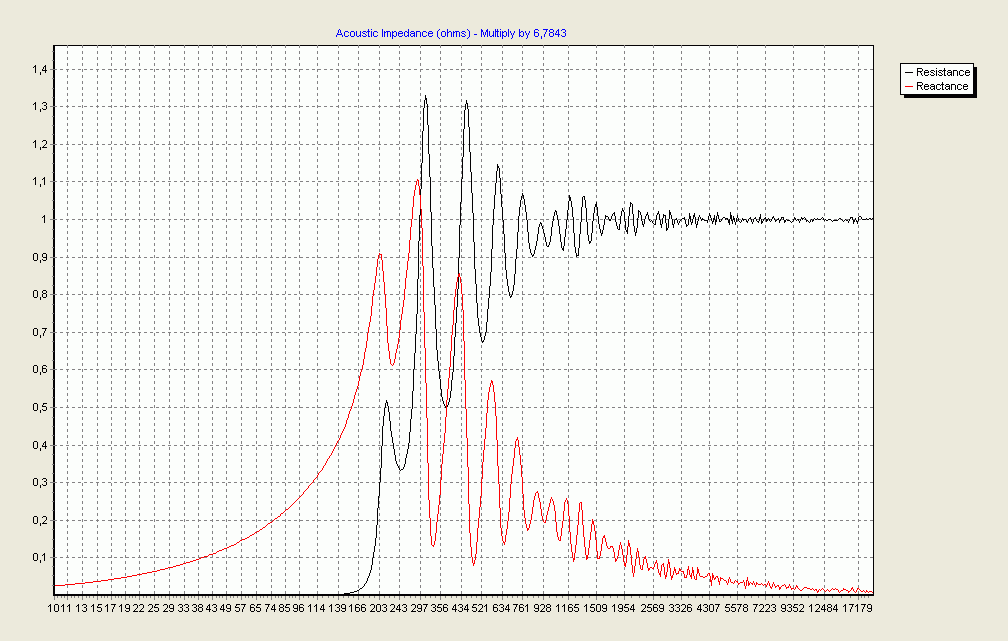Click the x-axis frequency label 1954
Screen dimensions: 1008x641
[x=623, y=608]
